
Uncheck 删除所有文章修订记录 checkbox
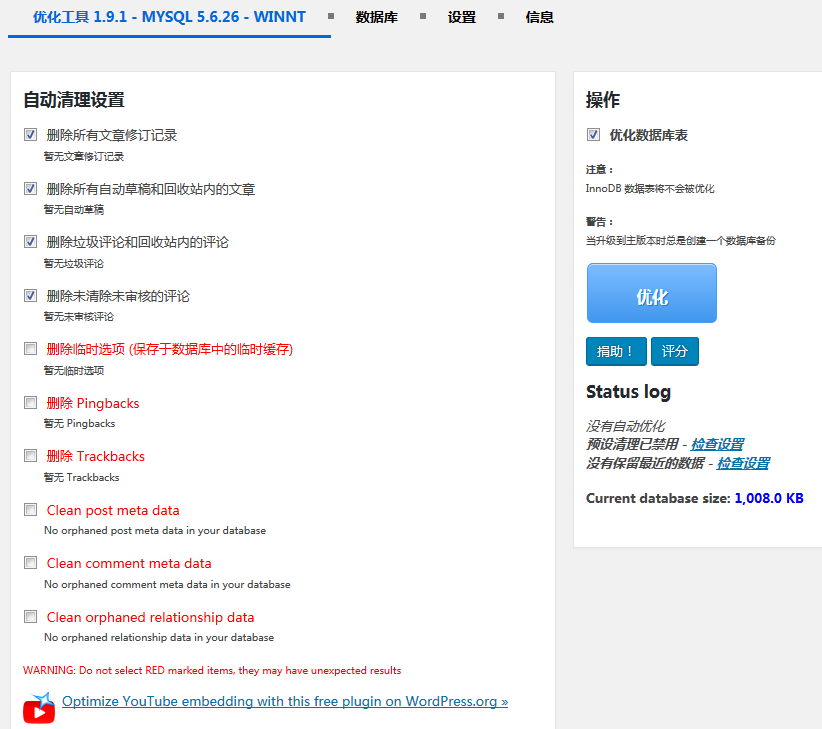(31, 135)
